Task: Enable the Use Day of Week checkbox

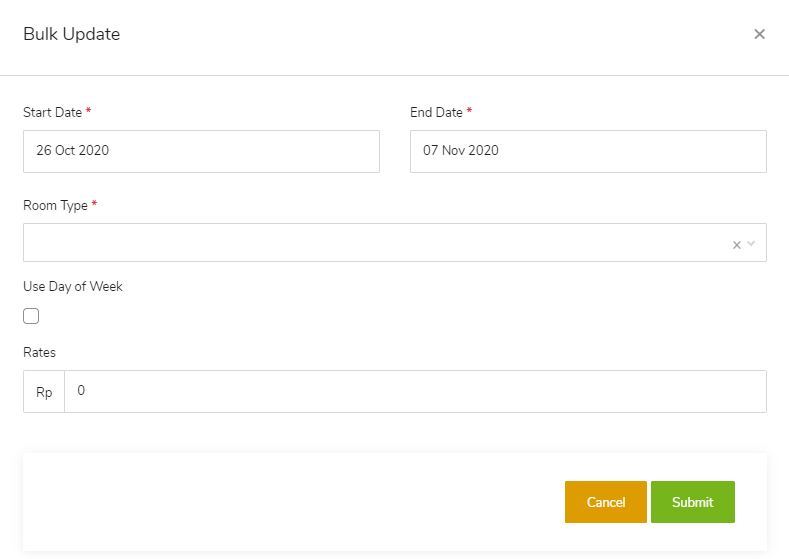Action: tap(31, 316)
